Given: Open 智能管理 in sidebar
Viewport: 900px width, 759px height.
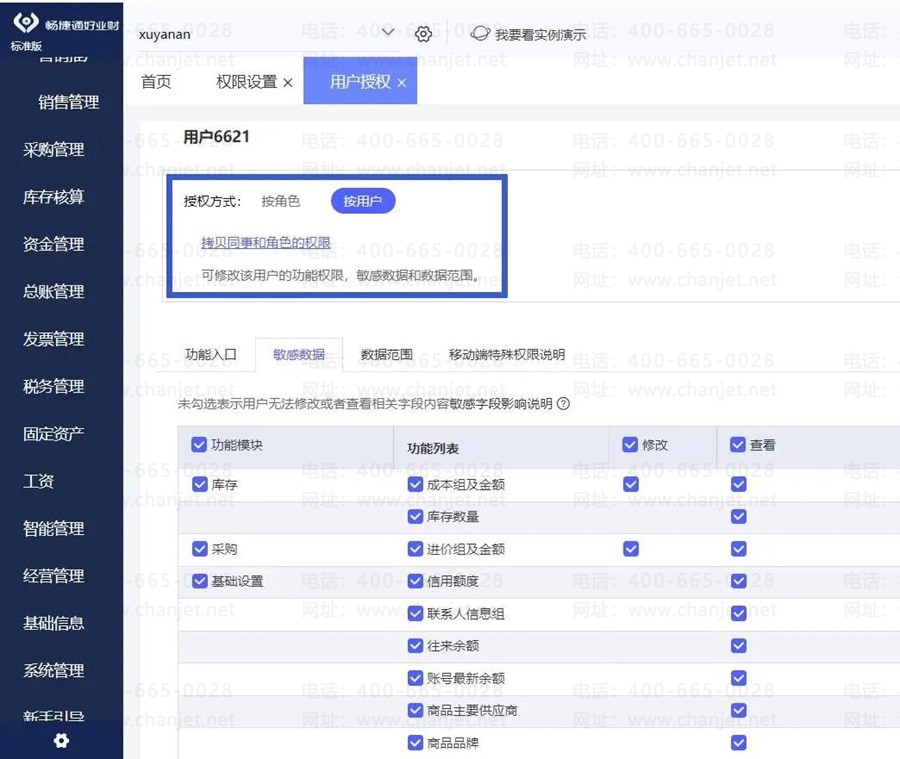Looking at the screenshot, I should point(53,529).
